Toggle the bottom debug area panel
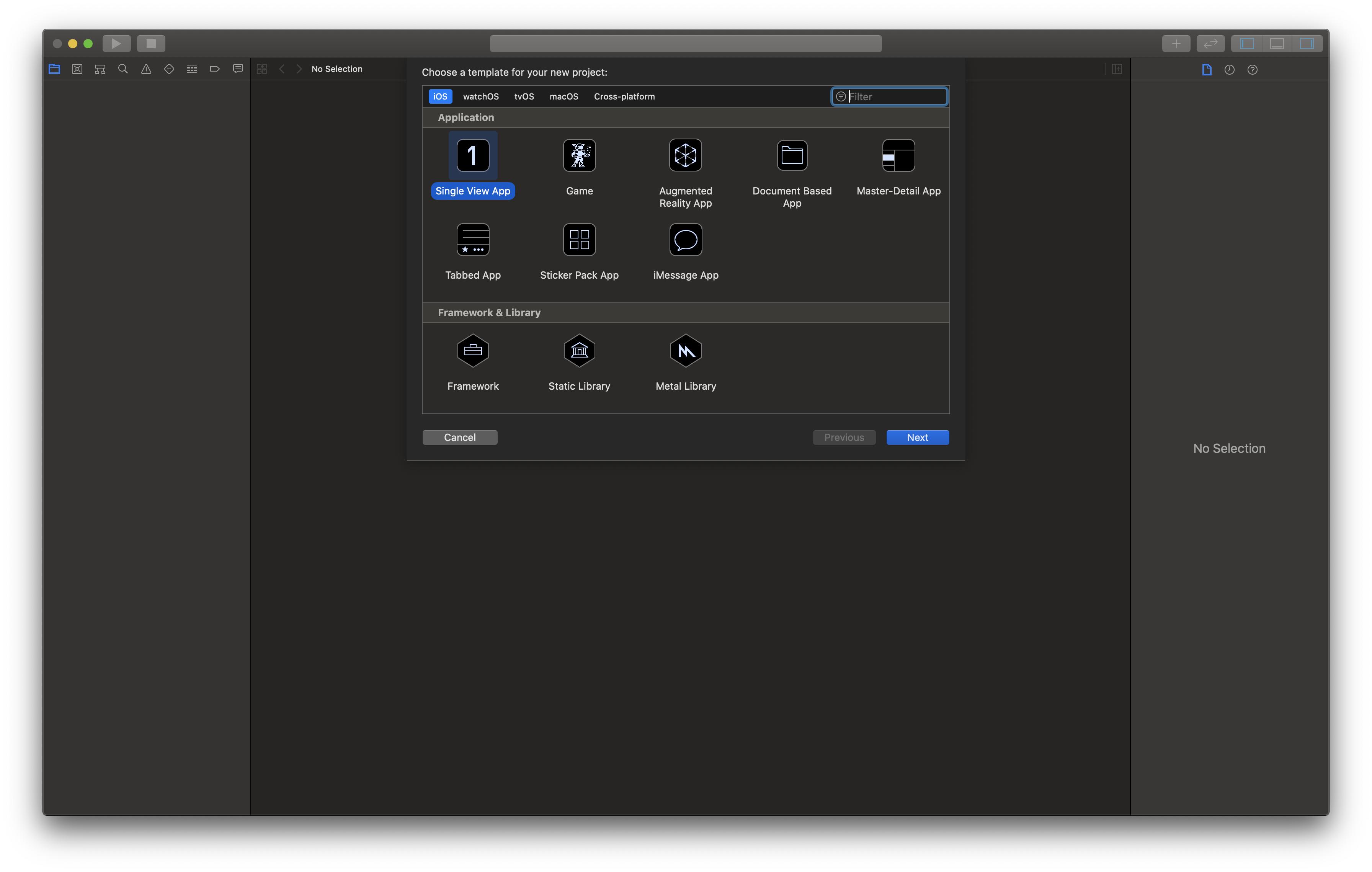 (x=1277, y=43)
